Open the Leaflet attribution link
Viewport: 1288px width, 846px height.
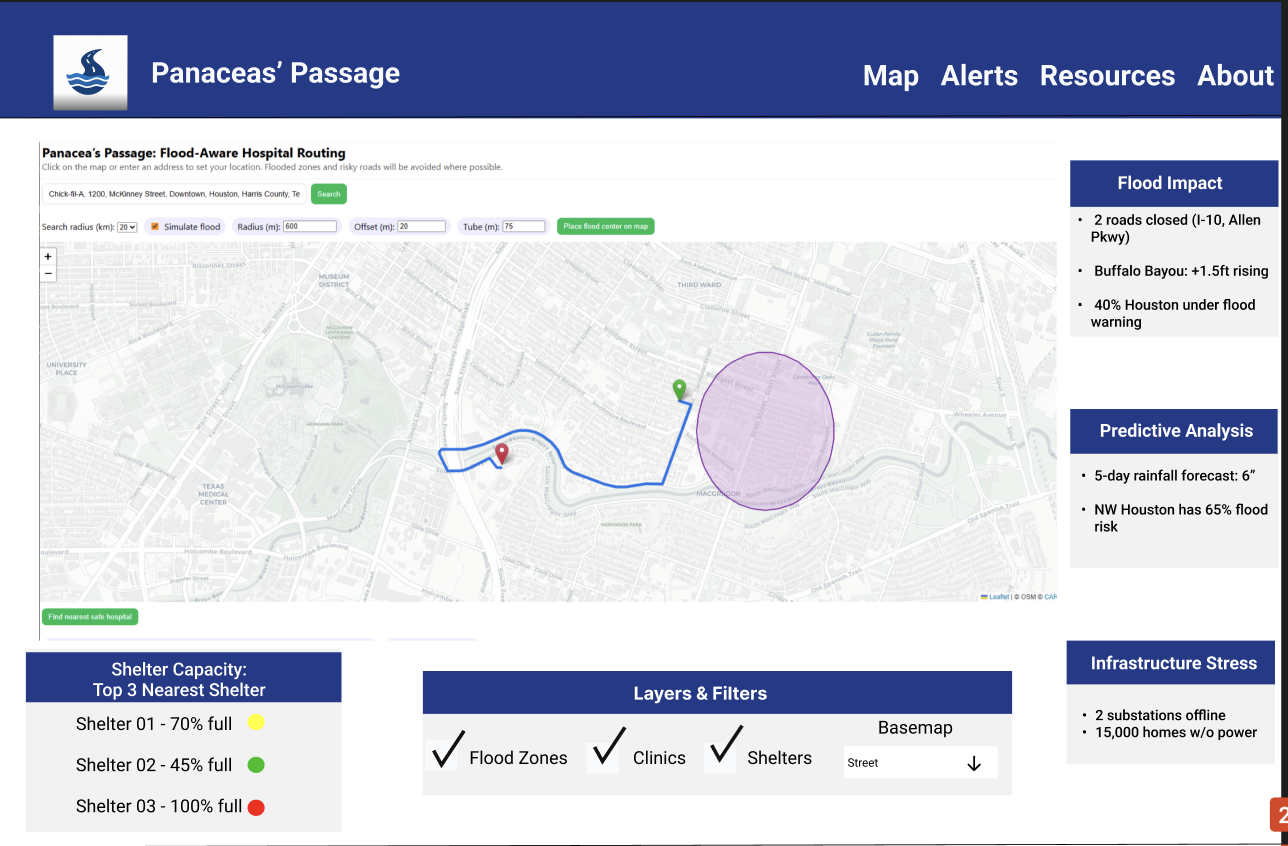click(995, 597)
